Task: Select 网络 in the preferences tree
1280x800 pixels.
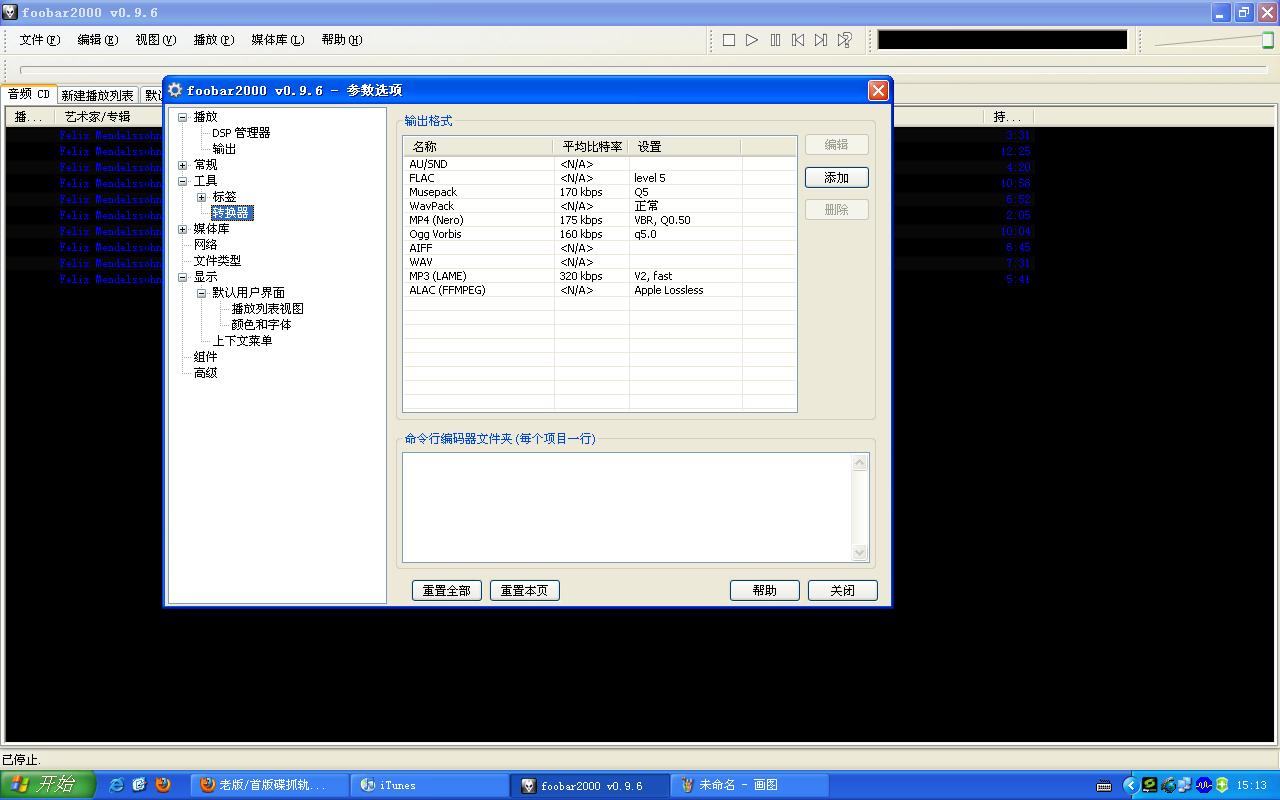Action: tap(205, 245)
